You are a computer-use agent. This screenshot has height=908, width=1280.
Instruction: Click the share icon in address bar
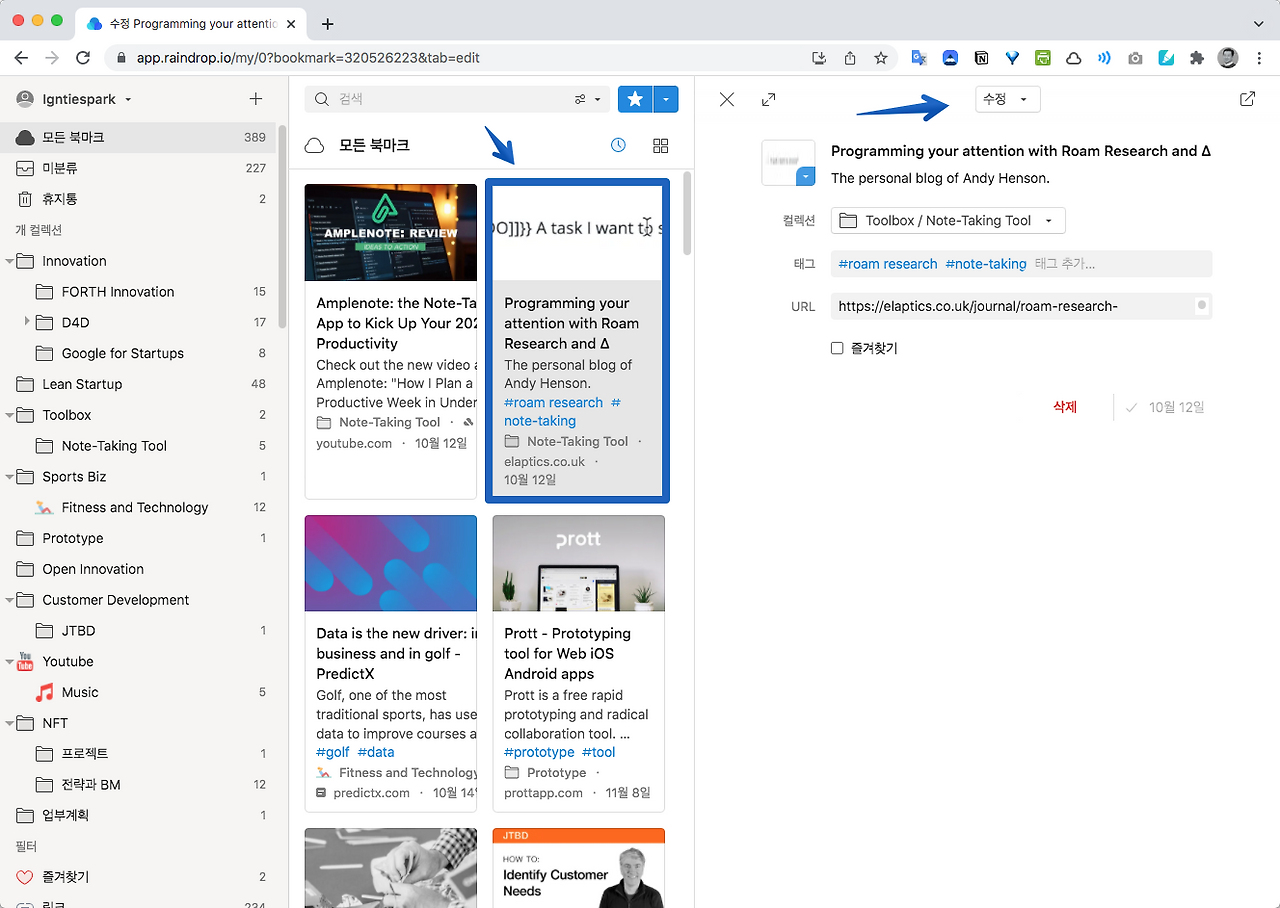coord(850,58)
